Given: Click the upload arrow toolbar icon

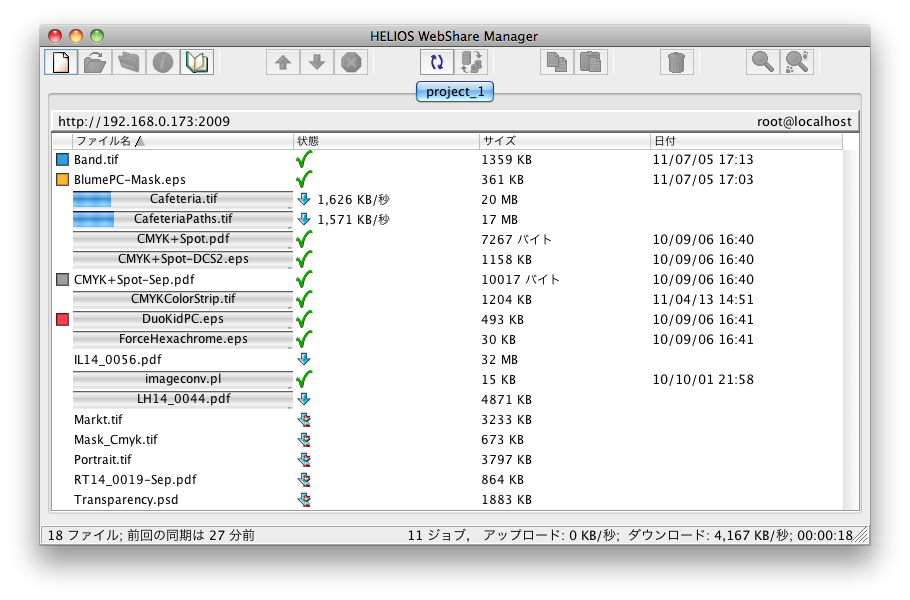Looking at the screenshot, I should 283,62.
